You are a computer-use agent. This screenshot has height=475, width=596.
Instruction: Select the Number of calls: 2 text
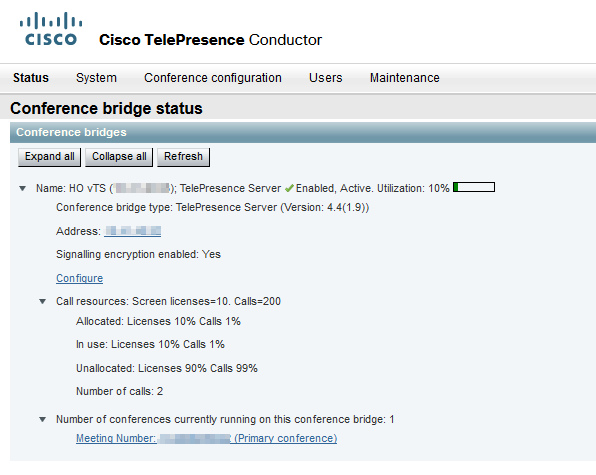point(119,391)
